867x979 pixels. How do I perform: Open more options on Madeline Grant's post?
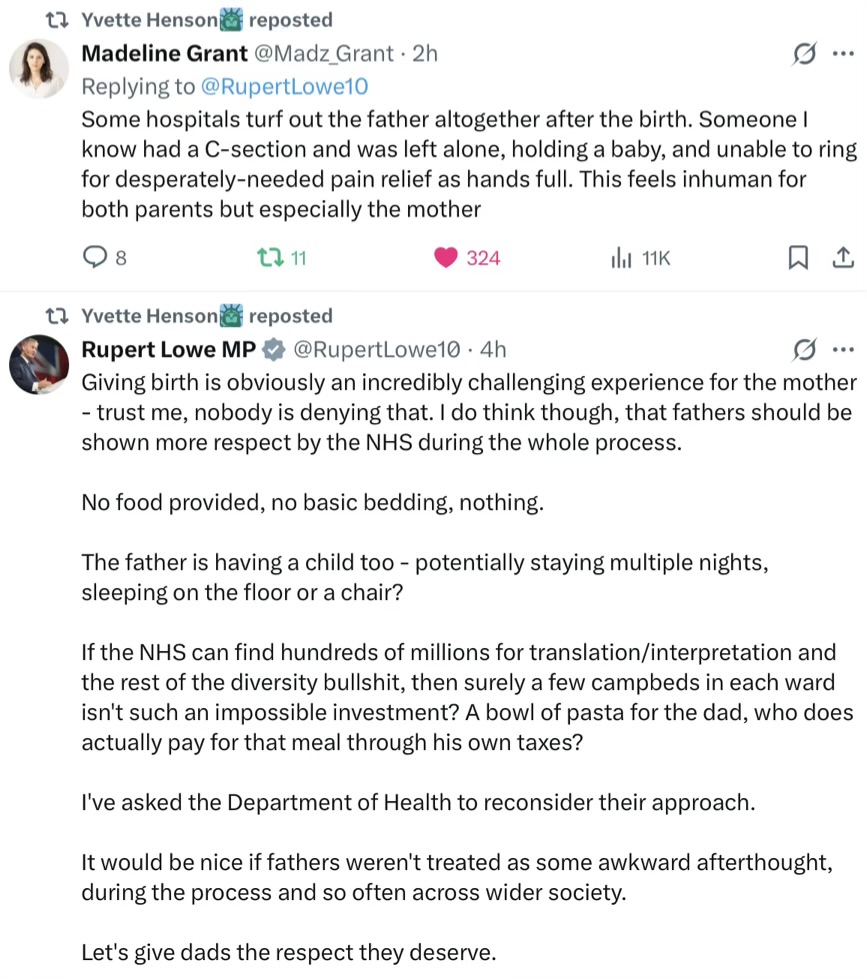point(843,54)
